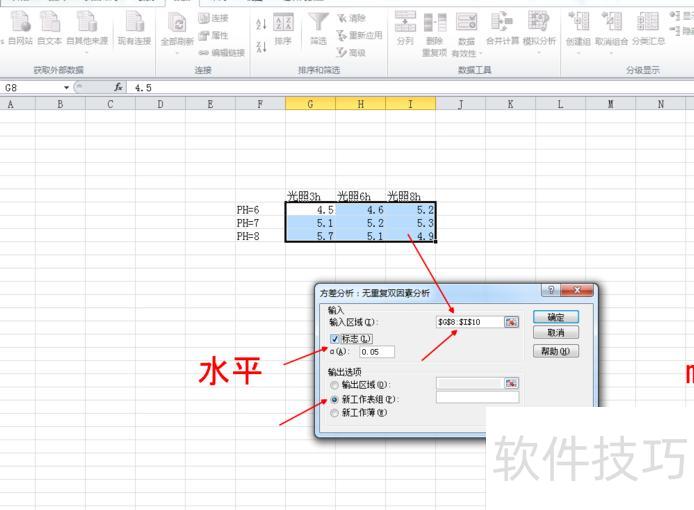This screenshot has height=510, width=694.
Task: Expand the What-If Analysis dropdown arrow
Action: point(539,52)
